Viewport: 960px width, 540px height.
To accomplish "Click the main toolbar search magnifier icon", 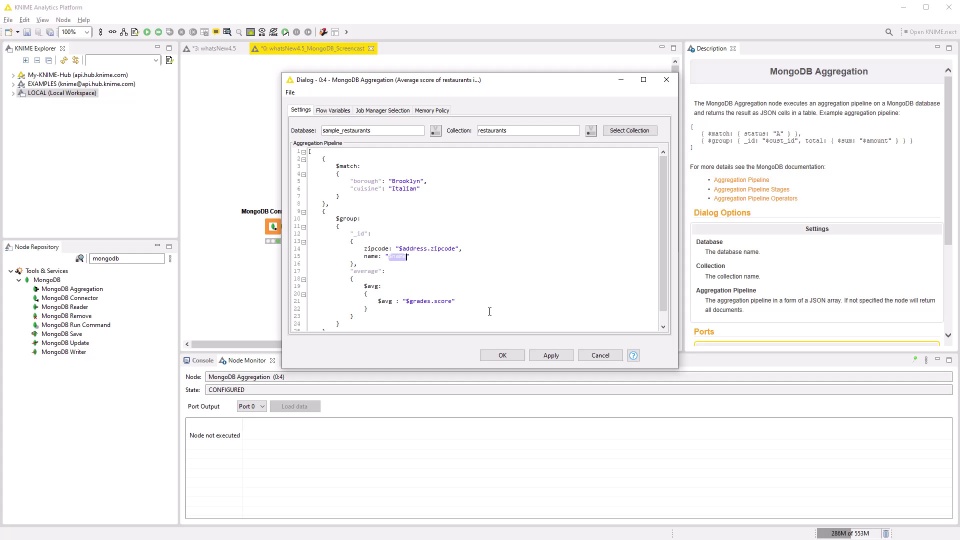I will 888,32.
